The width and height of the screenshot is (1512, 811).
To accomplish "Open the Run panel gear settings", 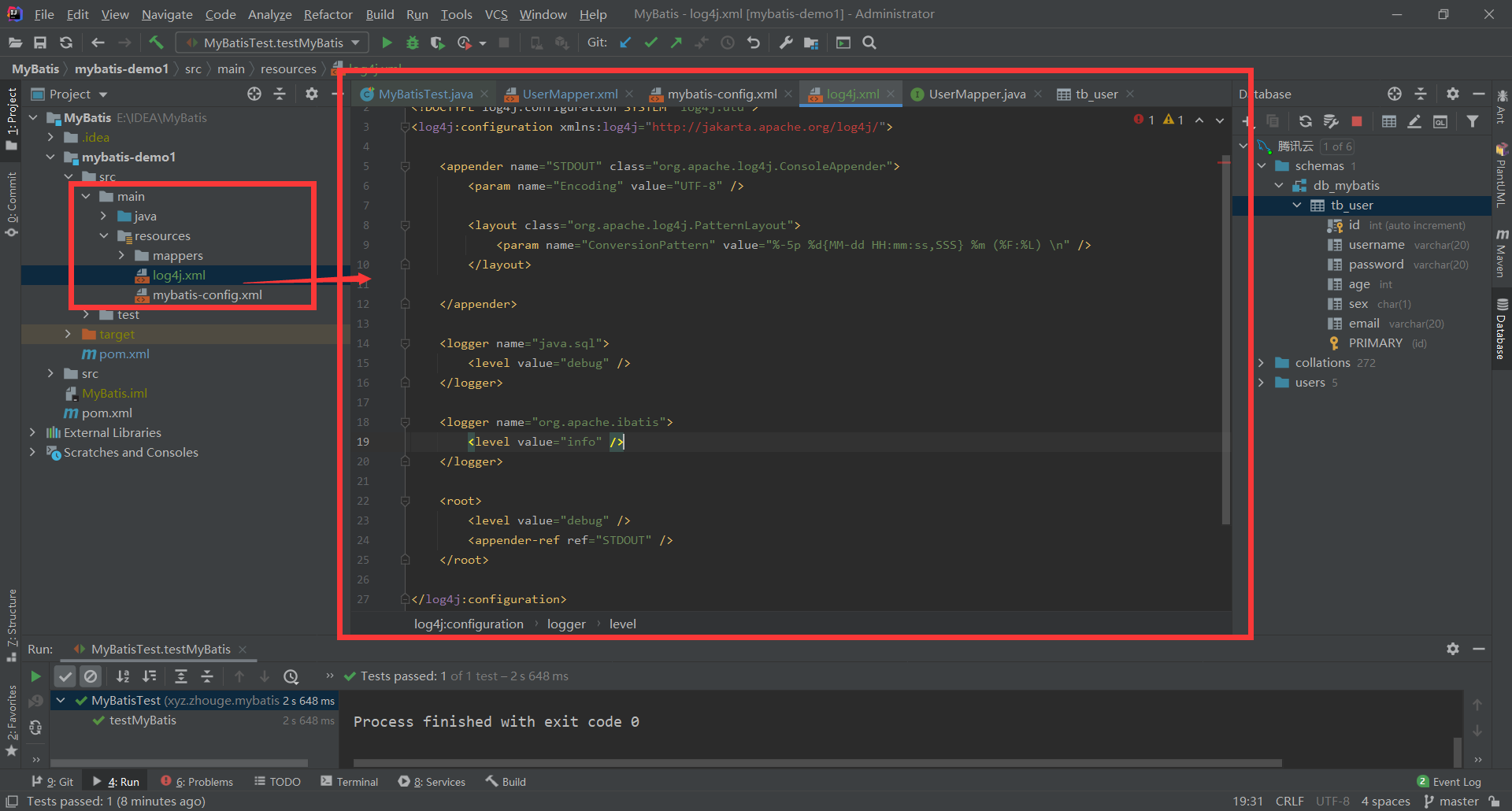I will (1453, 649).
